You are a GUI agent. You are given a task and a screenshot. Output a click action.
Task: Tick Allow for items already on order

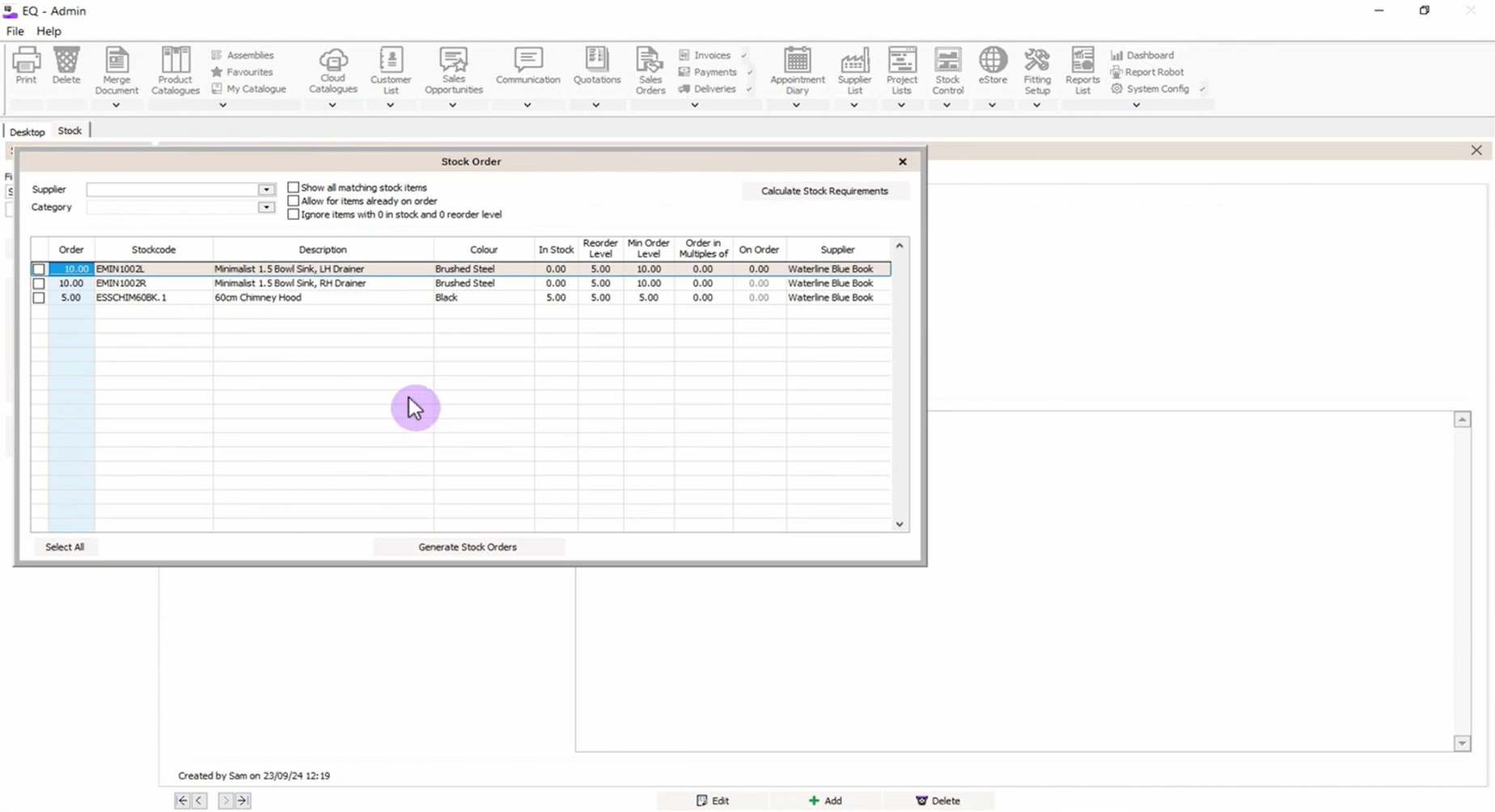click(294, 201)
